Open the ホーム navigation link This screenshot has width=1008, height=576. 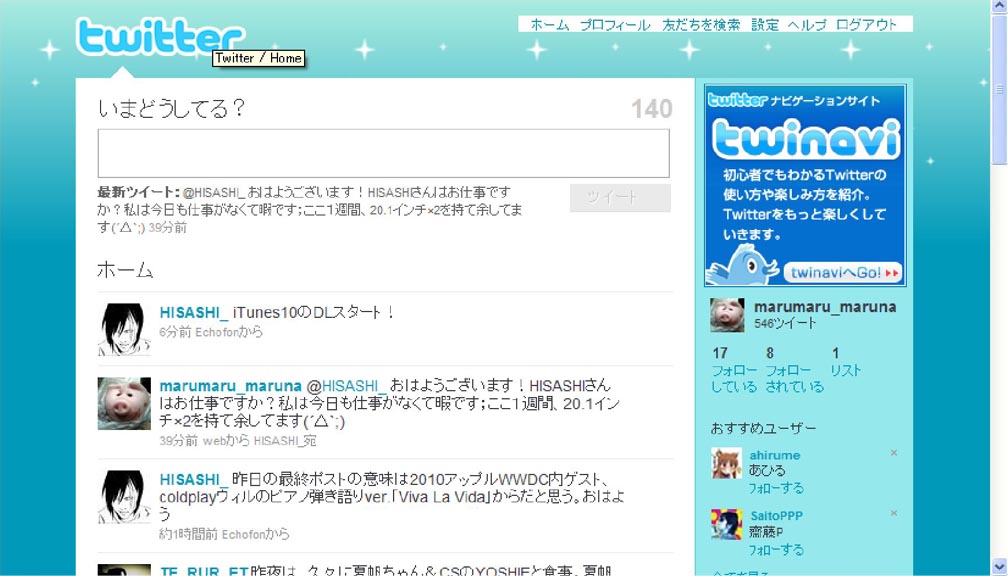click(x=550, y=25)
